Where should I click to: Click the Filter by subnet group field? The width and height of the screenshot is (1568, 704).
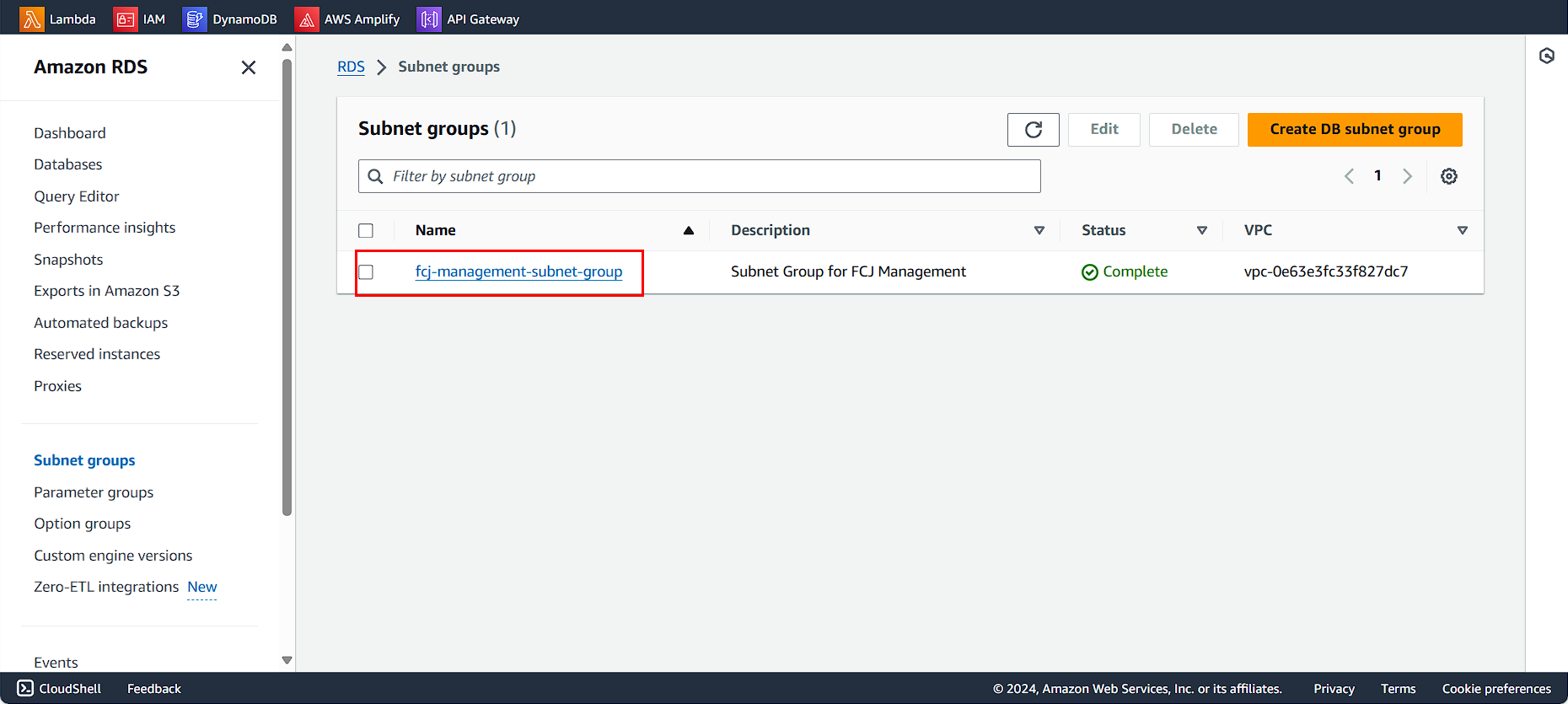pos(700,176)
